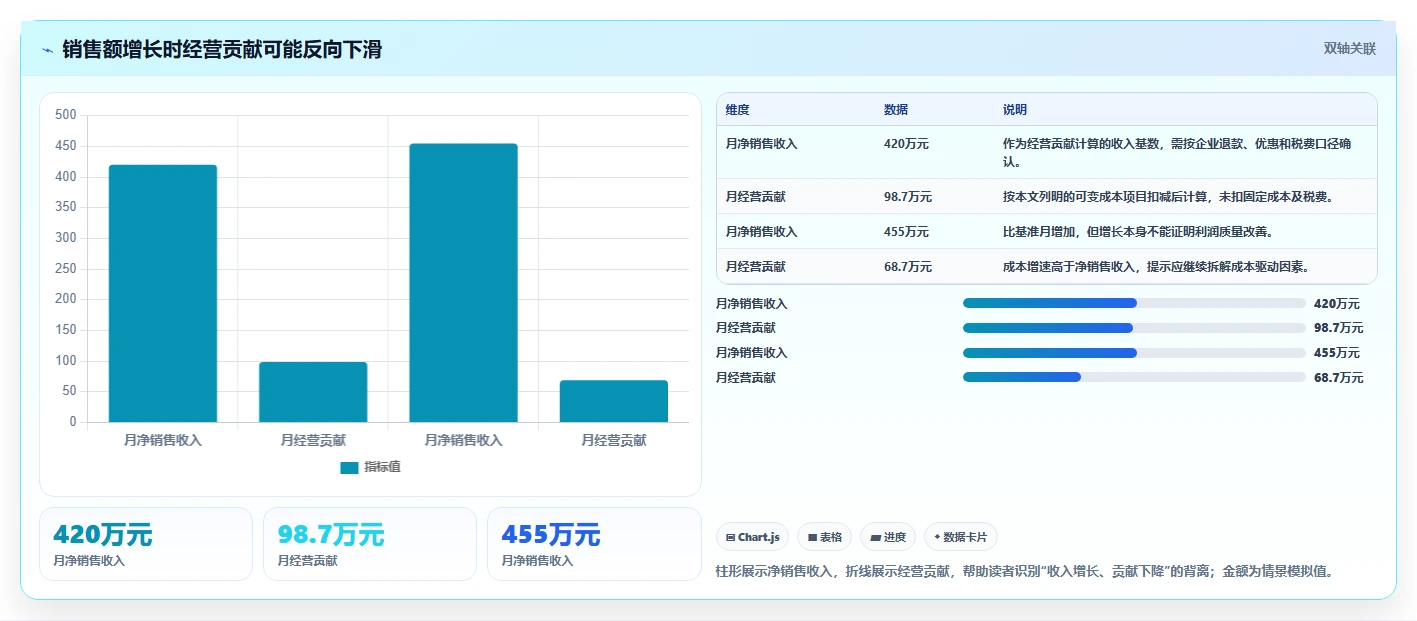Open the 455万元 data card
Viewport: 1417px width, 621px height.
(594, 544)
